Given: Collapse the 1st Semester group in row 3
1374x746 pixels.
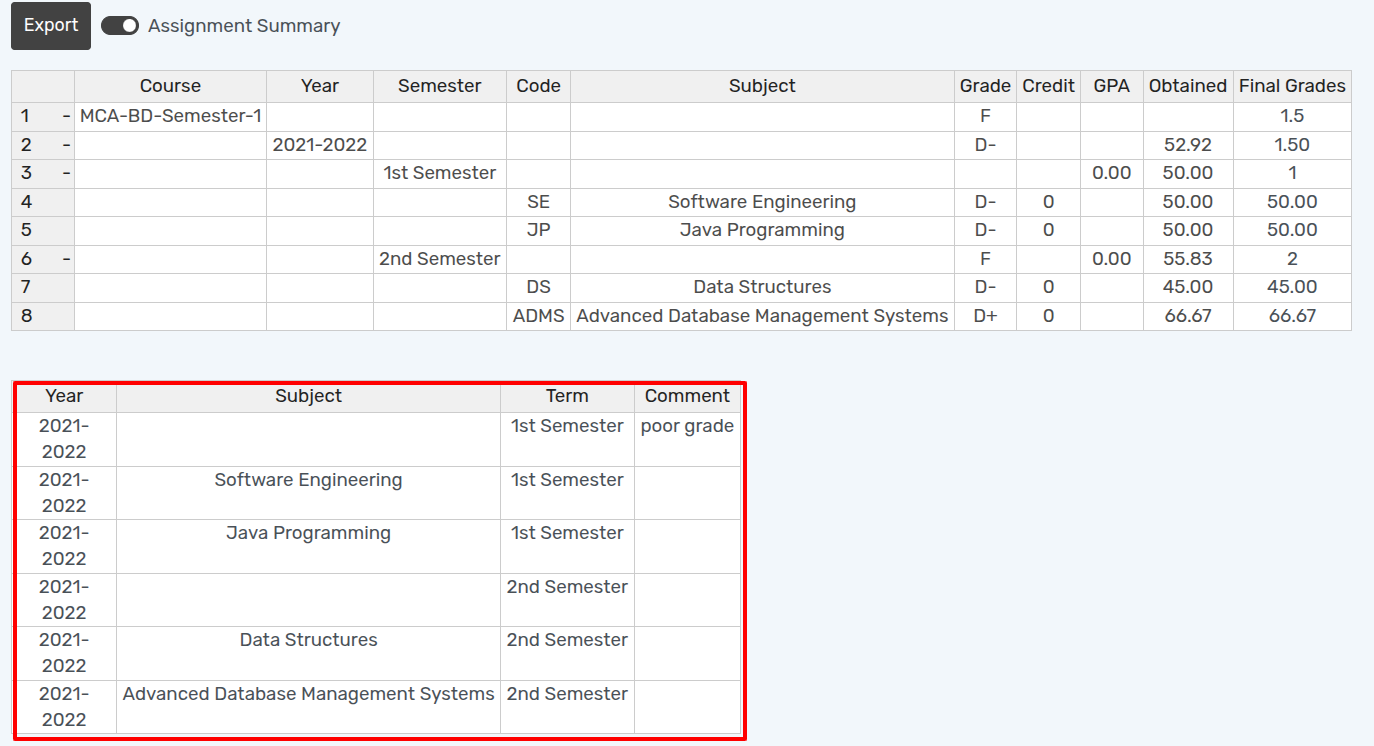Looking at the screenshot, I should pos(66,173).
